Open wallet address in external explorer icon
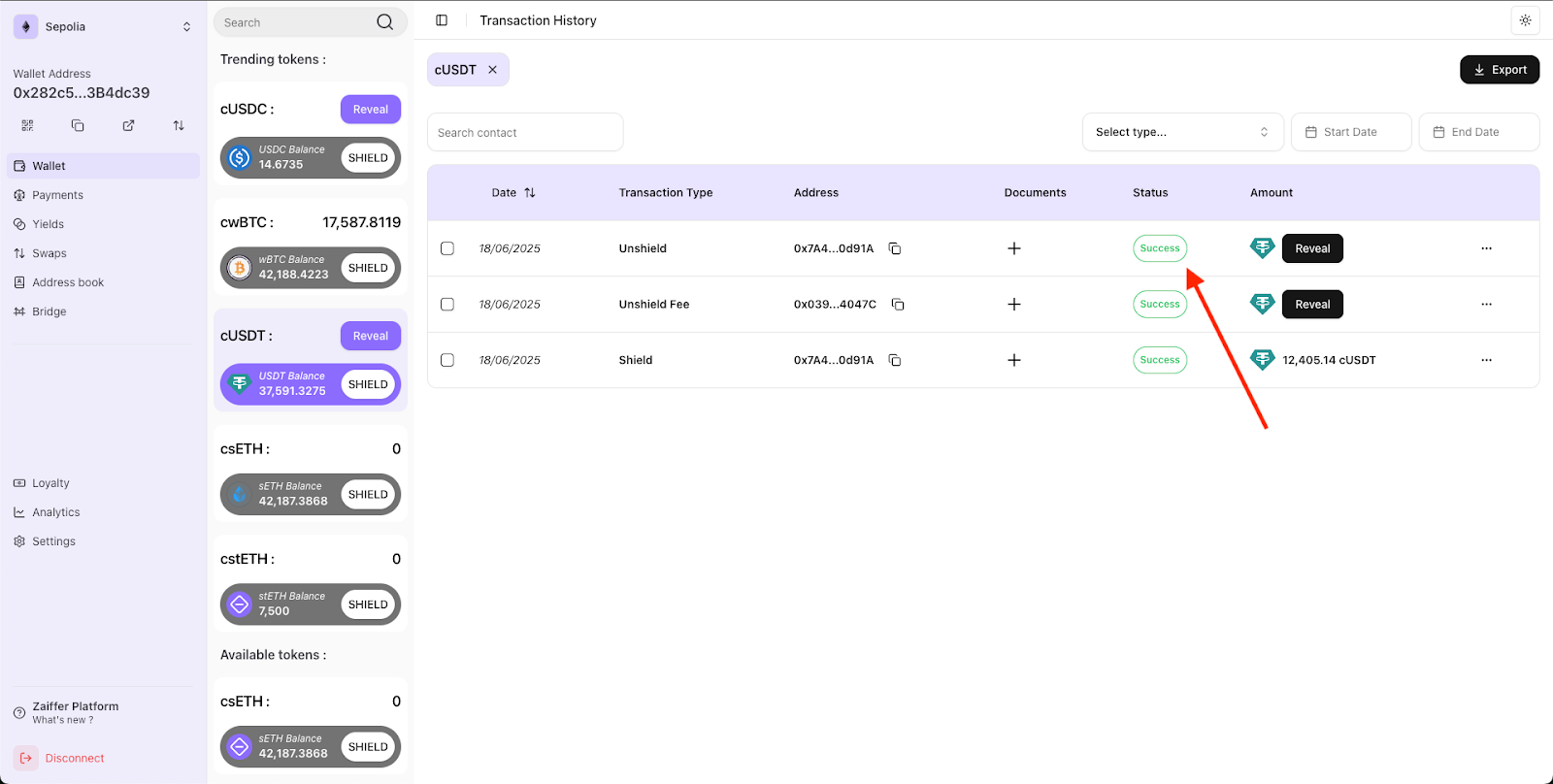Screen dimensions: 1553x784 click(128, 125)
